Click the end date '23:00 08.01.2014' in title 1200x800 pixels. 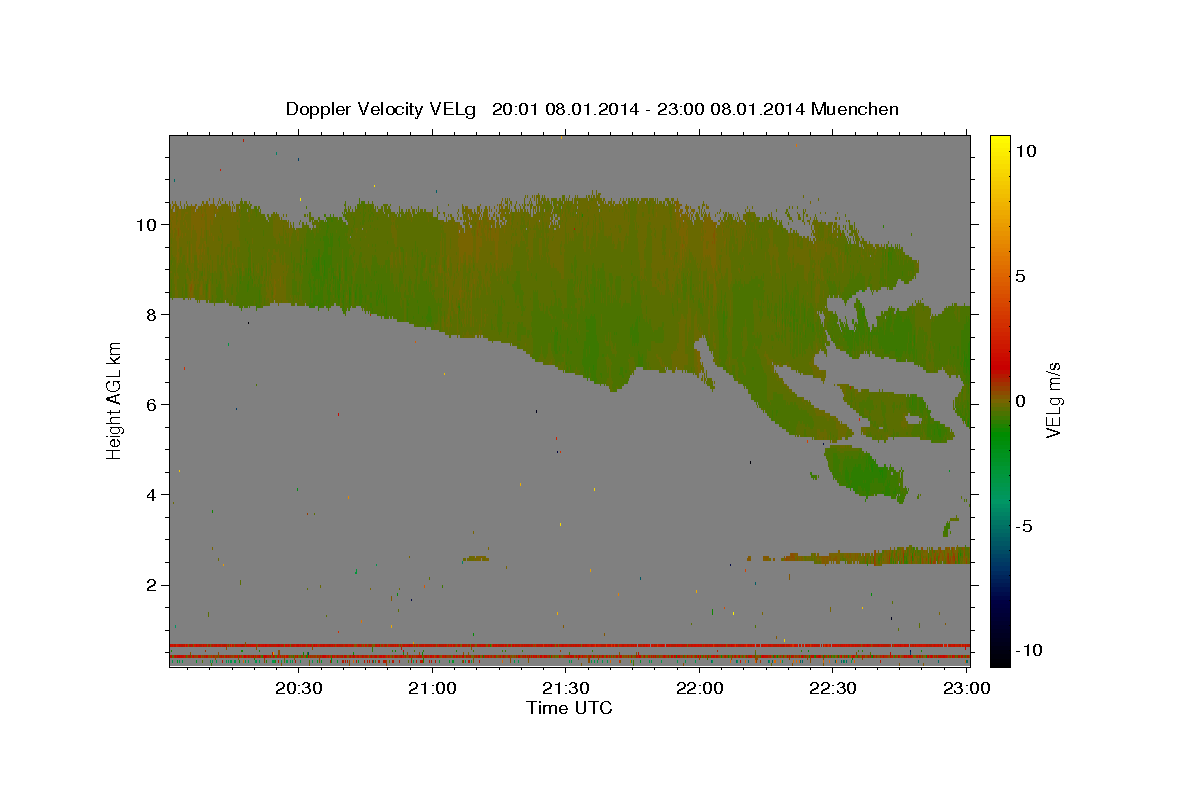729,109
